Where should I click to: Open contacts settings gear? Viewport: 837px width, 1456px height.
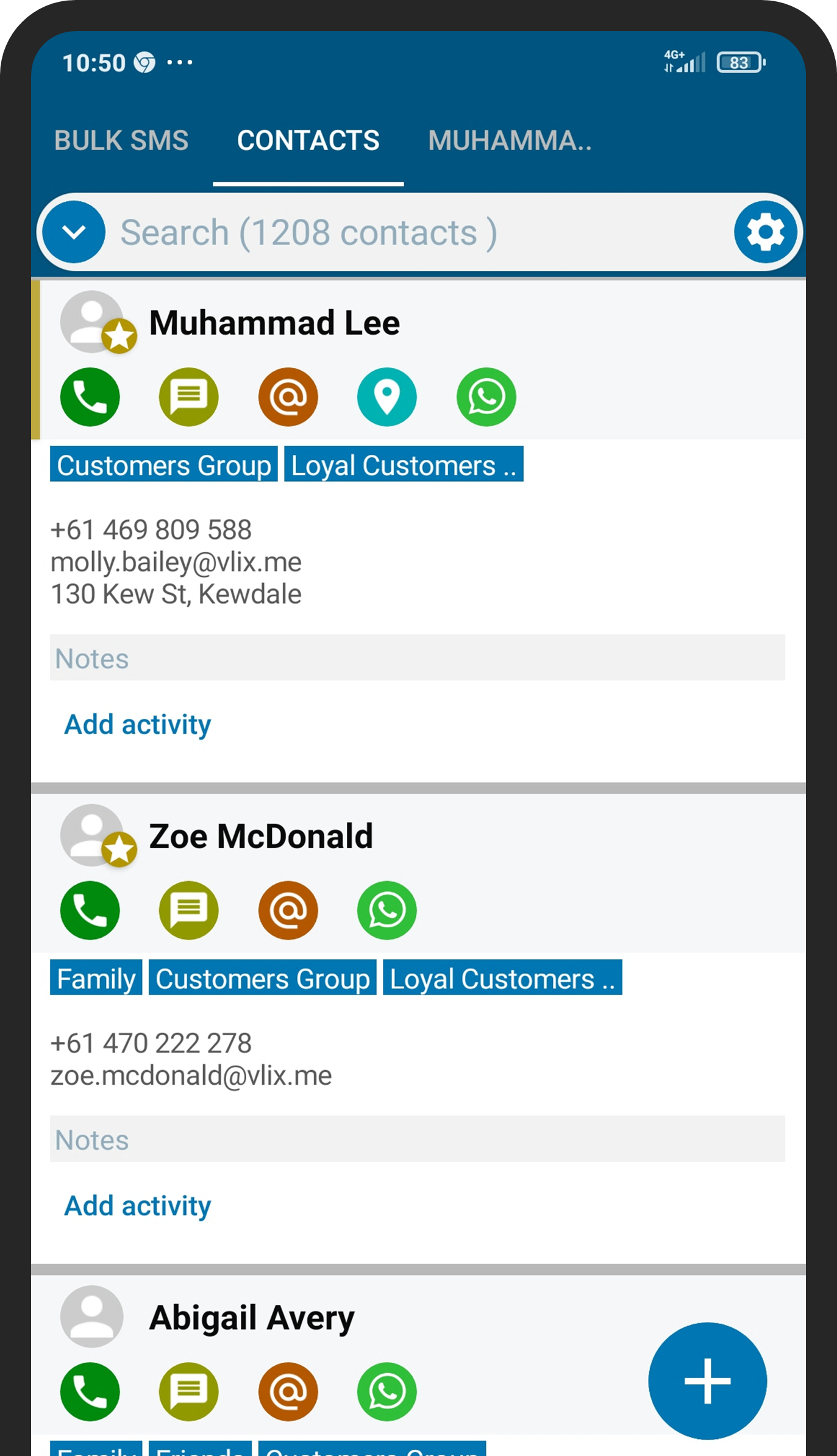pos(766,232)
